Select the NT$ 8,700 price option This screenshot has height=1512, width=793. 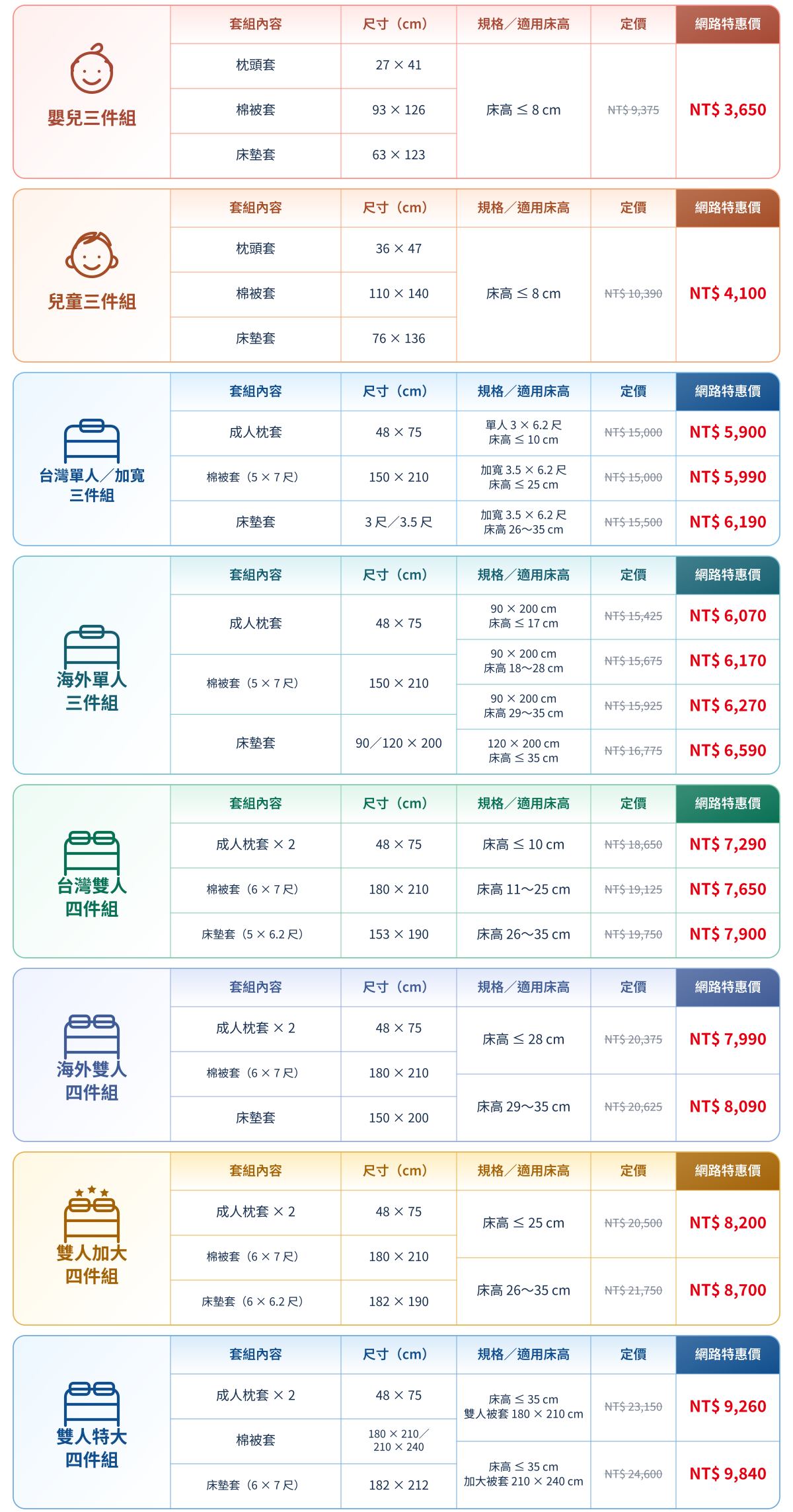pos(728,1290)
